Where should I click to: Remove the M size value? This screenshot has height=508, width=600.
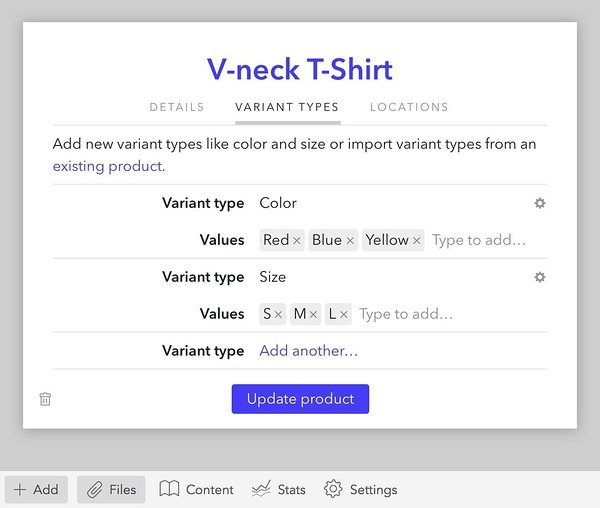tap(313, 314)
